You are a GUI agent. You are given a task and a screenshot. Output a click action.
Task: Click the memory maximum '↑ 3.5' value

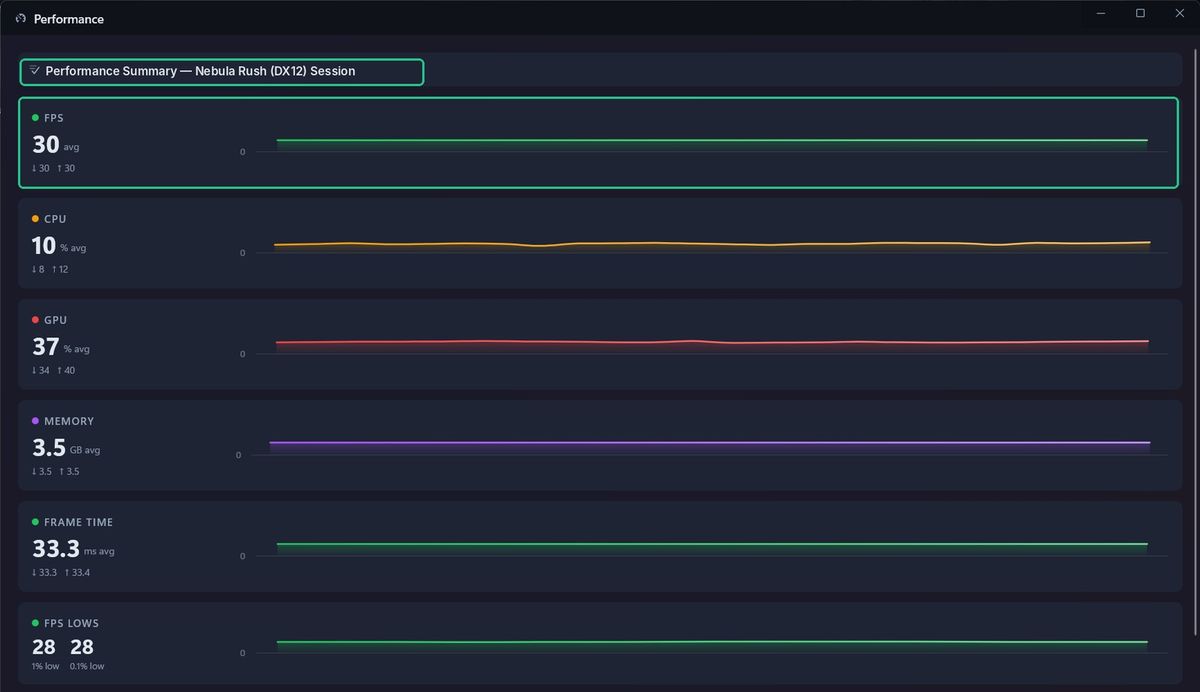[69, 471]
